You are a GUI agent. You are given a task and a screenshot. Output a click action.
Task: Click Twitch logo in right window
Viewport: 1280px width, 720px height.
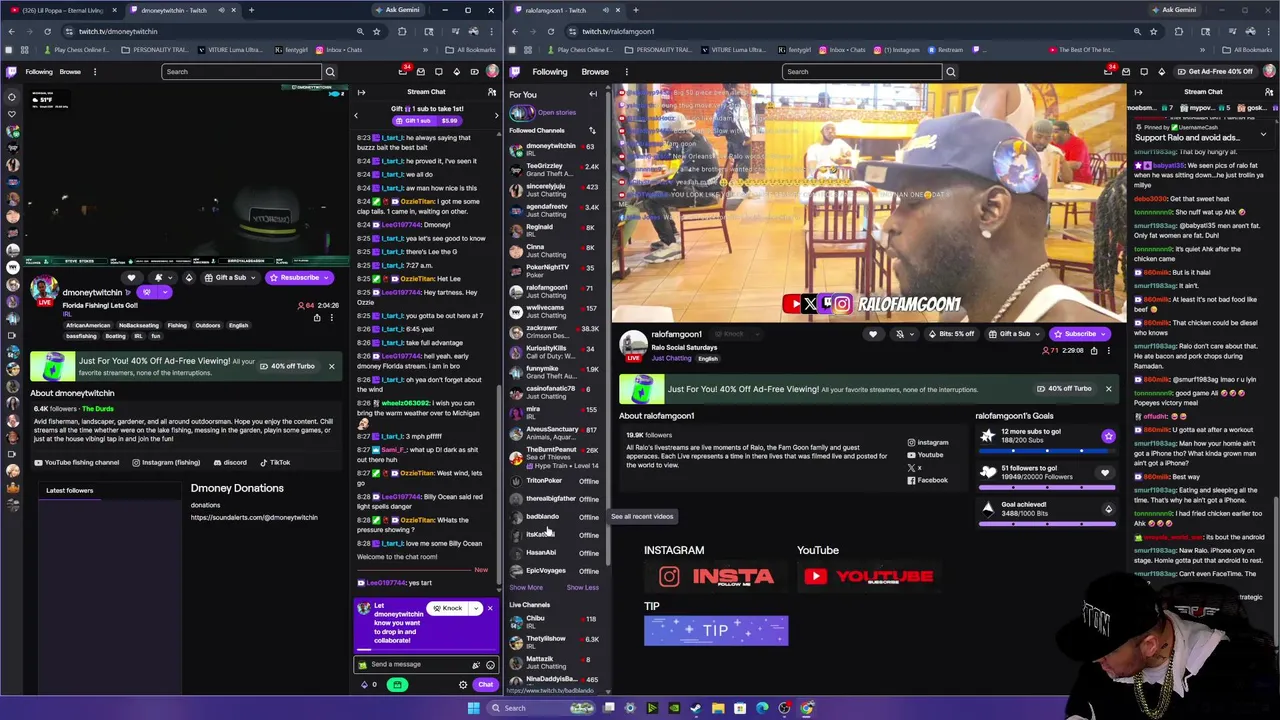pos(515,72)
